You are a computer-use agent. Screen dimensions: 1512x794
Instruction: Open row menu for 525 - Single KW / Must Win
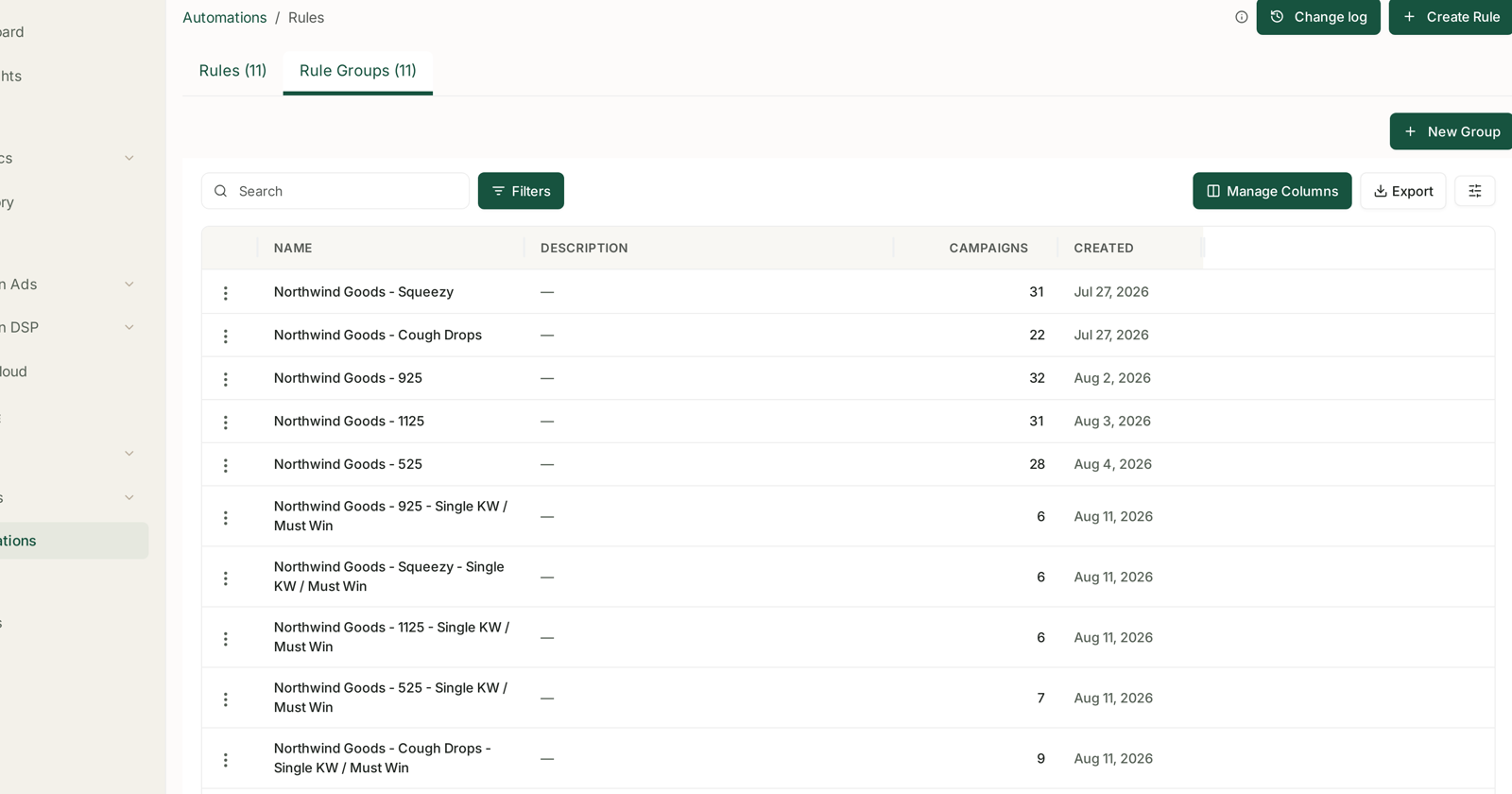(x=225, y=699)
